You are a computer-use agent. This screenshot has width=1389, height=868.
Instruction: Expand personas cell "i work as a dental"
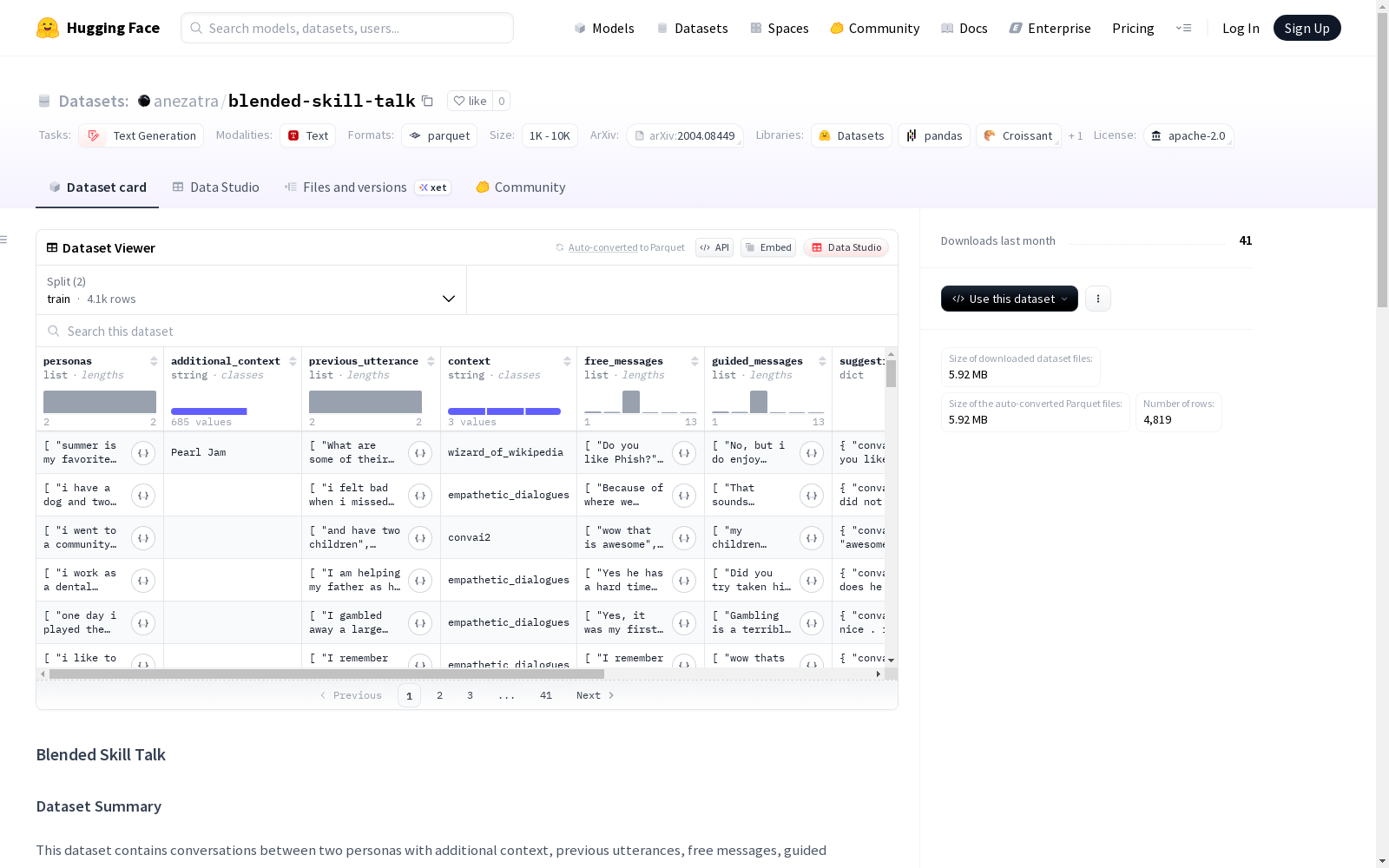coord(143,581)
